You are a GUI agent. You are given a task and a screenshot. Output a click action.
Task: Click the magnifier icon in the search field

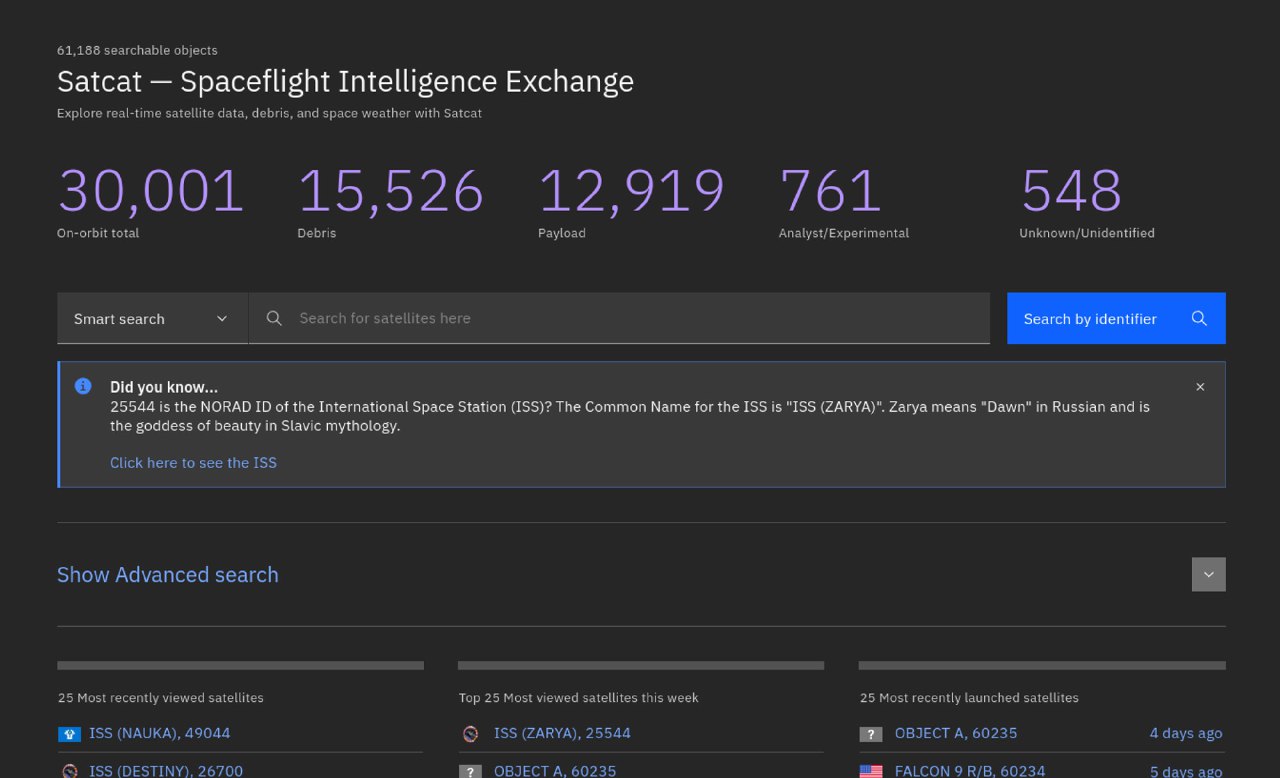pos(274,318)
